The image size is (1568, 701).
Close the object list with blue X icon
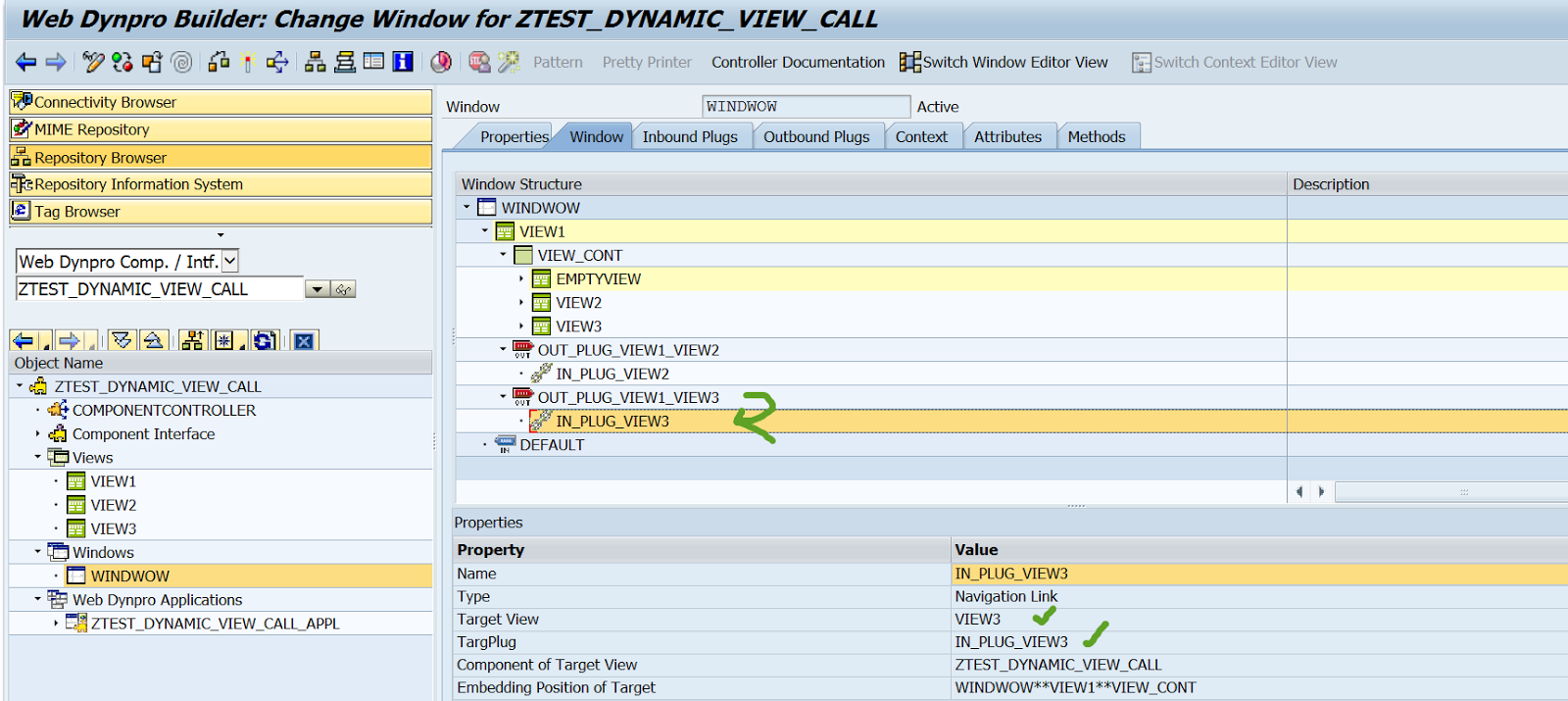click(304, 341)
